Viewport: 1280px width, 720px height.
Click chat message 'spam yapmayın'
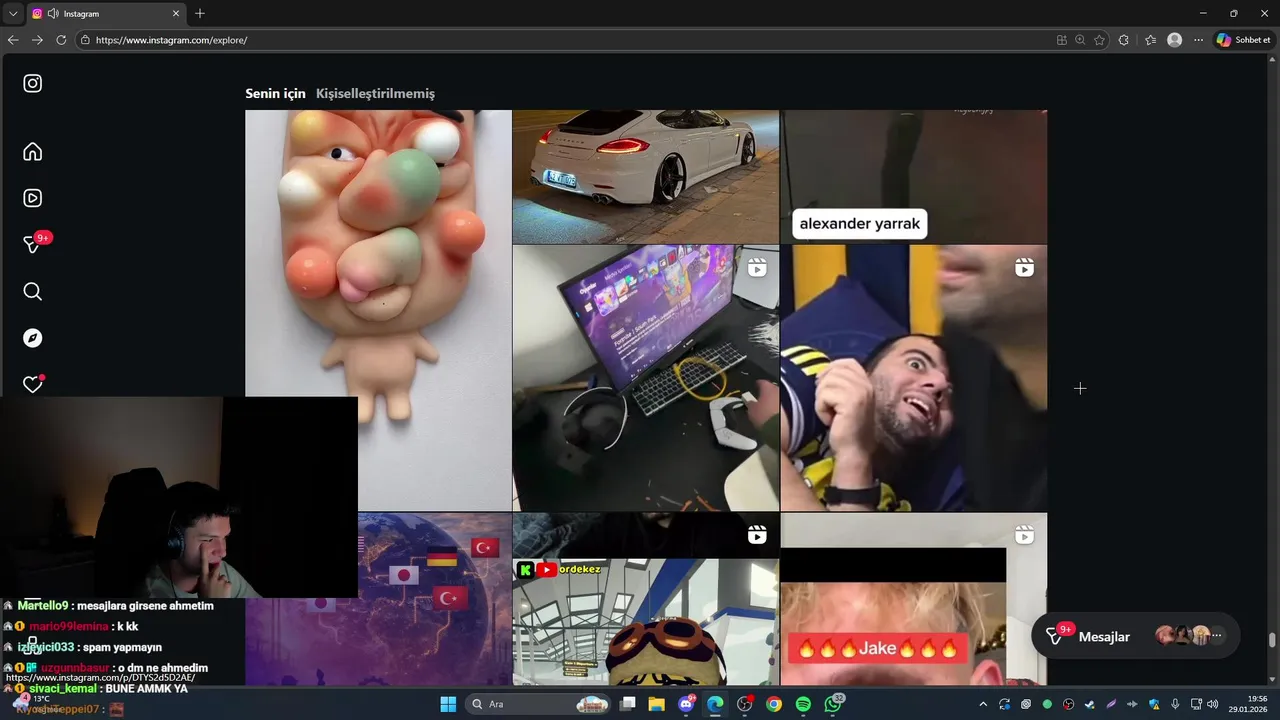(x=124, y=647)
